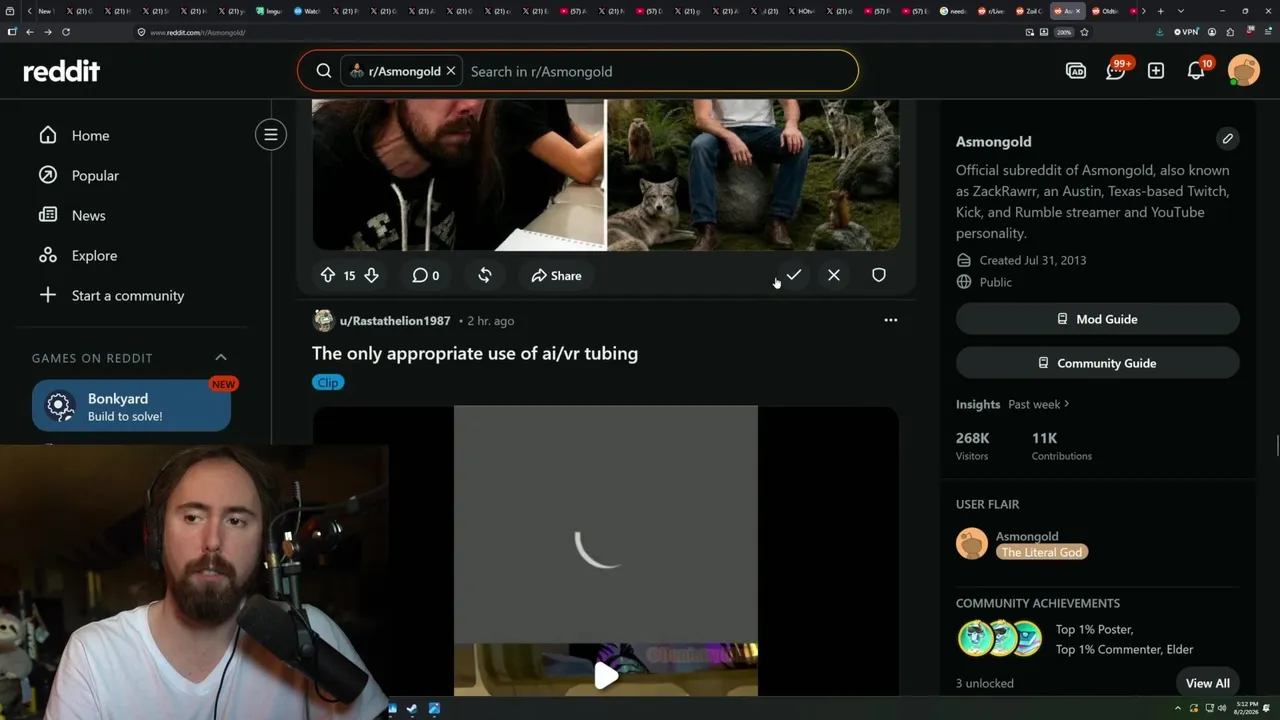Approve the post with checkmark
Image resolution: width=1280 pixels, height=720 pixels.
[794, 275]
